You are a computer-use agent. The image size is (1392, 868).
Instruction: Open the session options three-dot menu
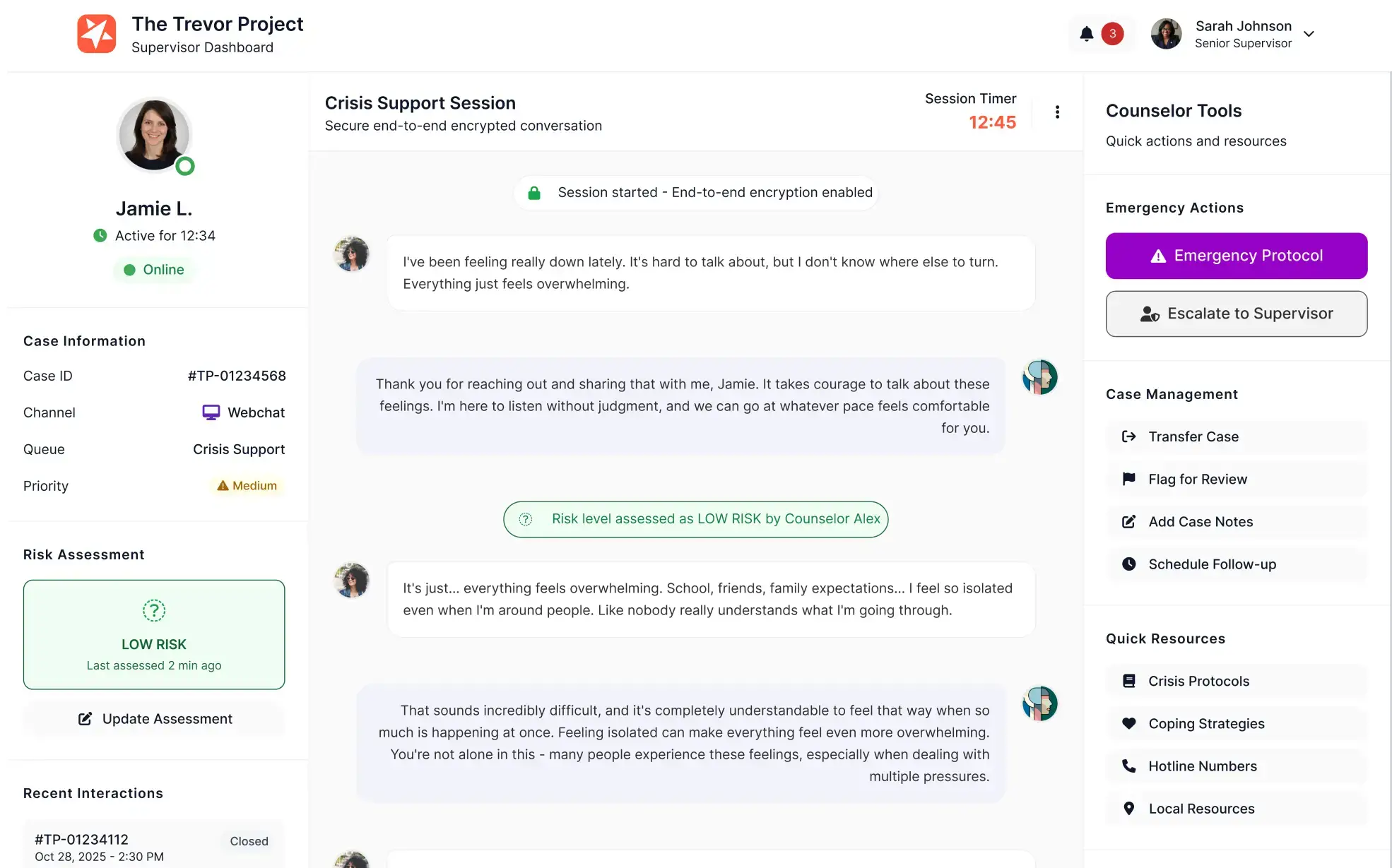(x=1057, y=112)
